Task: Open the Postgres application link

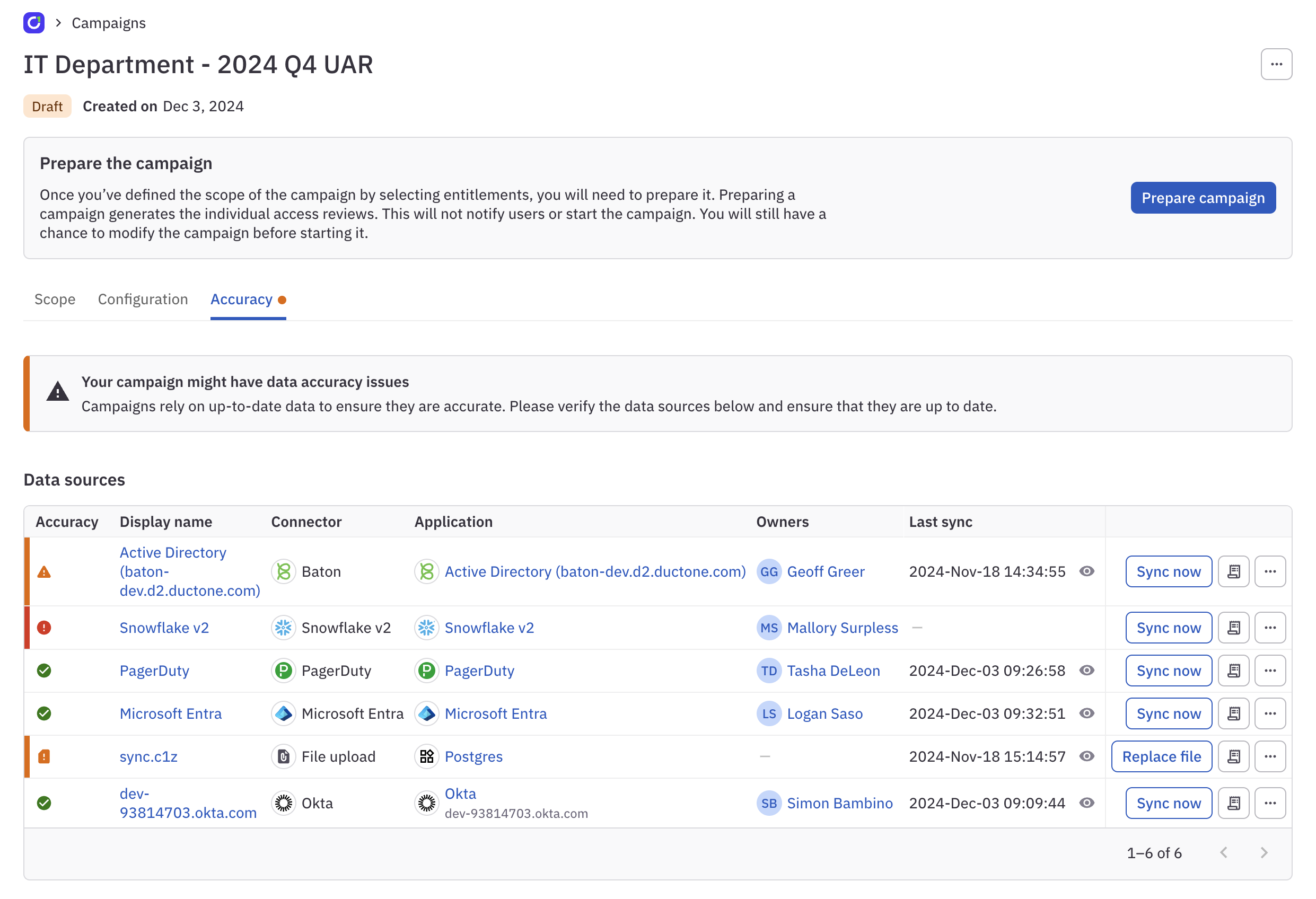Action: [473, 756]
